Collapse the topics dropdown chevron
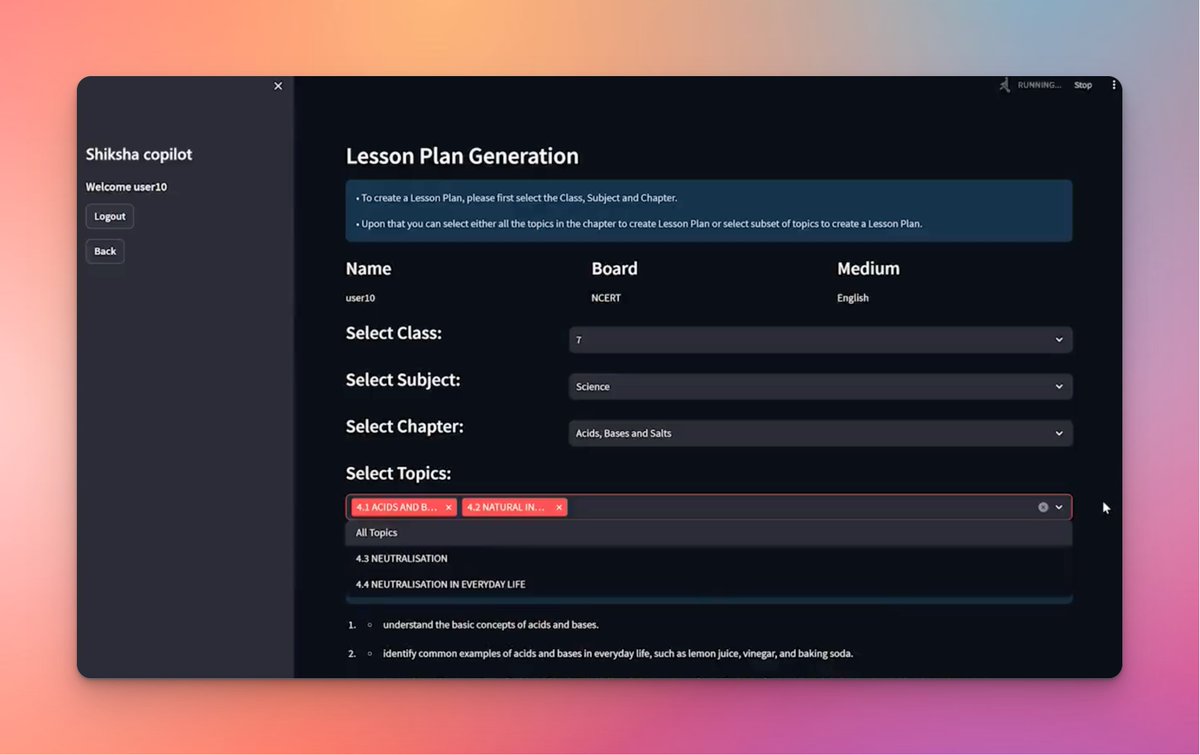1200x755 pixels. tap(1059, 507)
